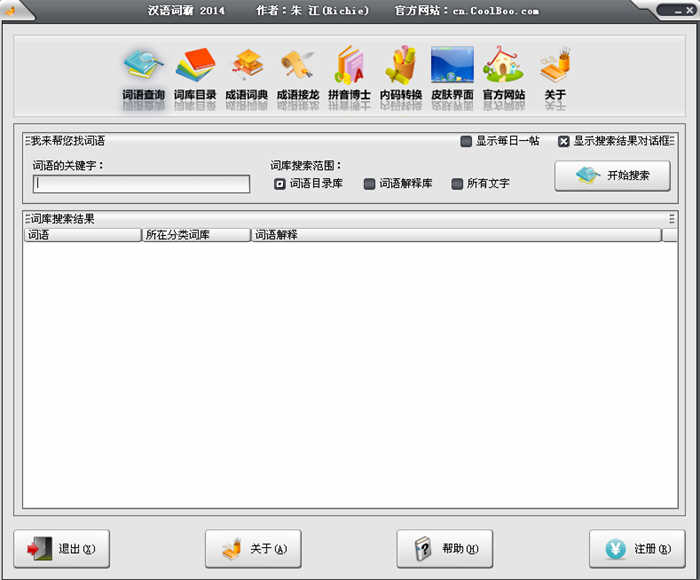This screenshot has width=700, height=580.
Task: Close the 汉语词霸 window
Action: pyautogui.click(x=689, y=10)
